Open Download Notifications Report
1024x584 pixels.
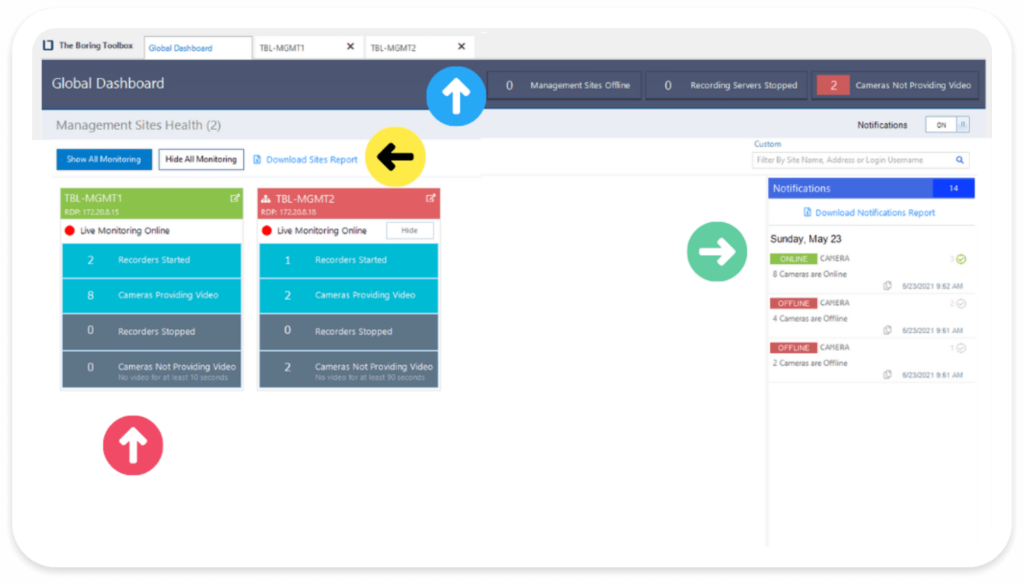pyautogui.click(x=875, y=211)
